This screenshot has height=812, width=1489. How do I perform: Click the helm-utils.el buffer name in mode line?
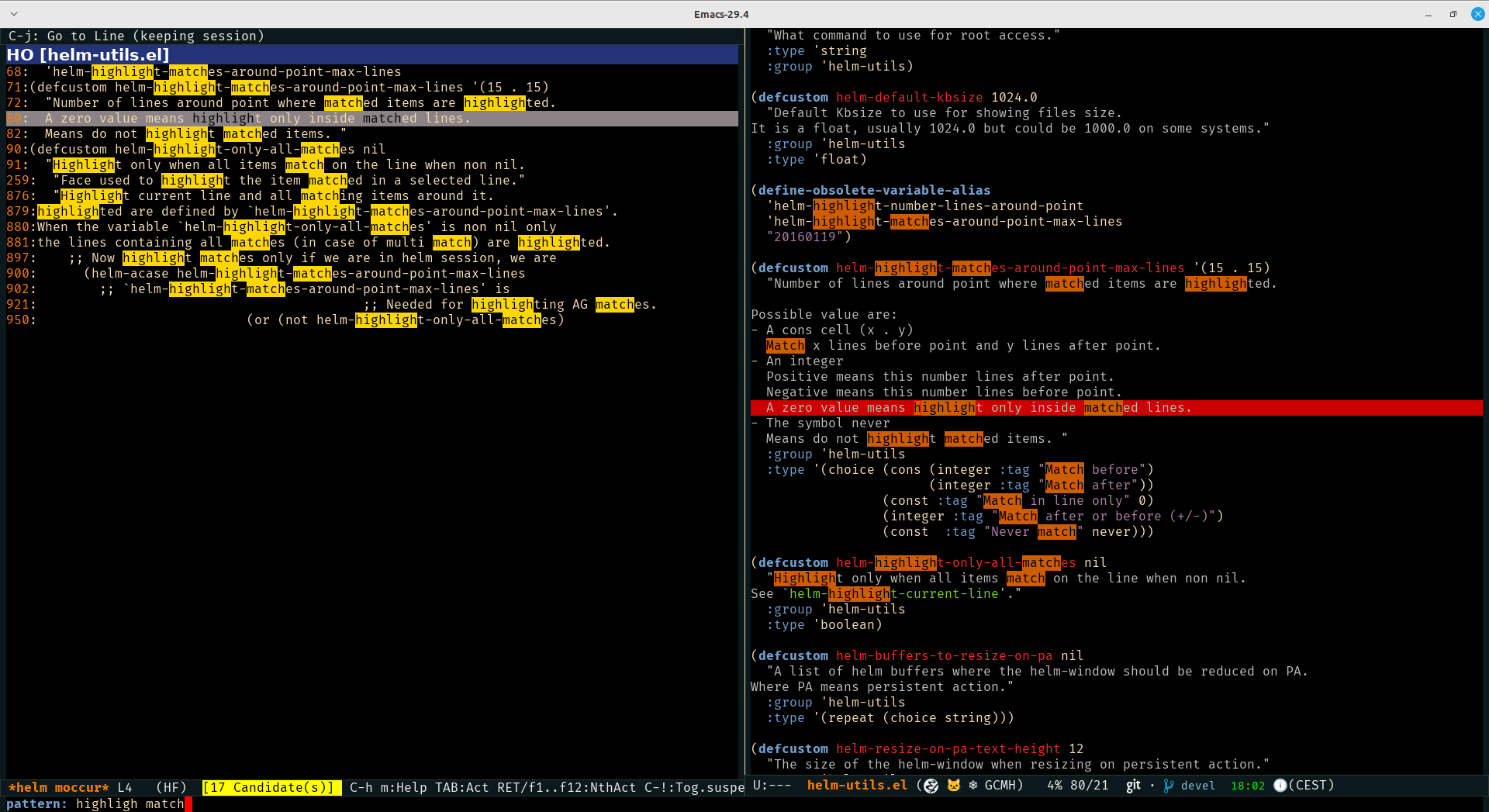coord(857,786)
